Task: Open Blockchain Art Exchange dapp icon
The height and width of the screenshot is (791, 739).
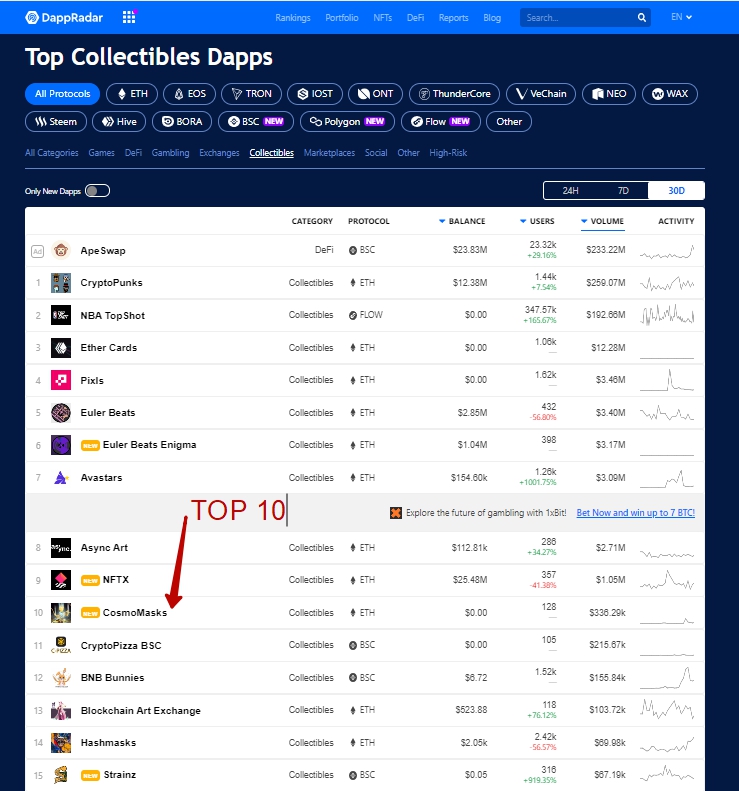Action: (61, 710)
